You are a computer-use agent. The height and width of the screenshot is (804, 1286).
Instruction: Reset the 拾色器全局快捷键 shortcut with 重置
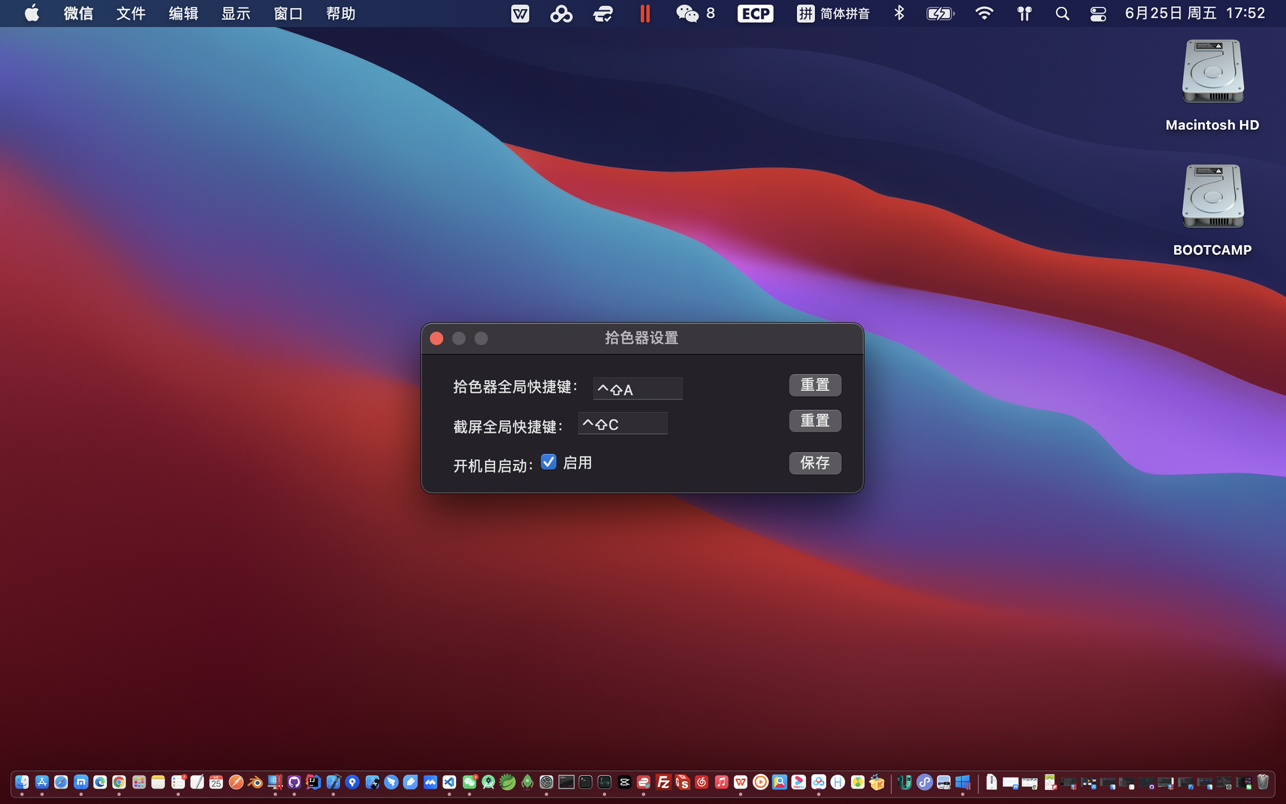pyautogui.click(x=815, y=385)
